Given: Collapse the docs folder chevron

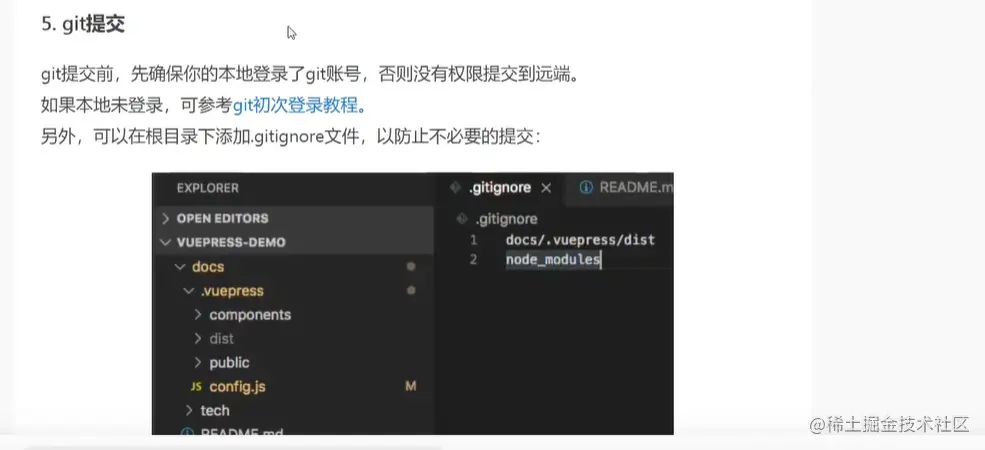Looking at the screenshot, I should click(180, 266).
